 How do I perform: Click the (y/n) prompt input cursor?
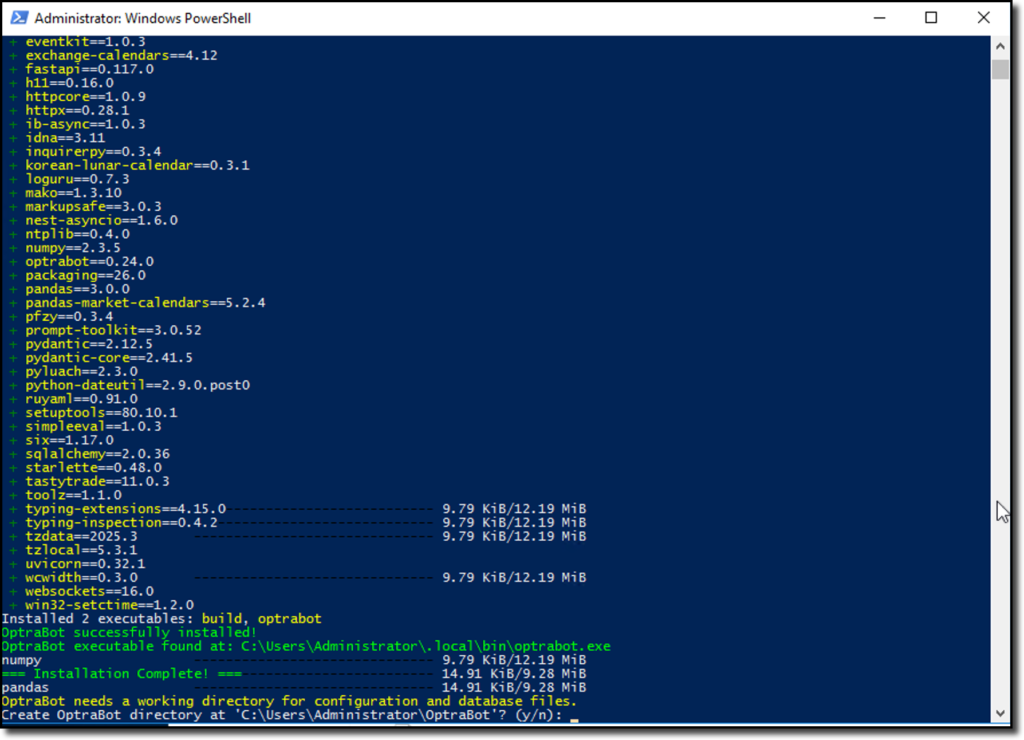point(573,716)
